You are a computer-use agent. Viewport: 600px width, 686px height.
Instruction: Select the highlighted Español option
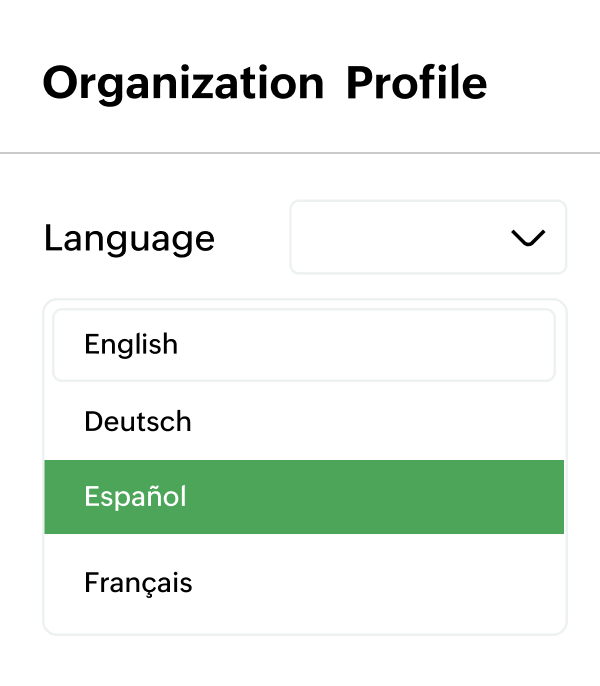click(303, 497)
